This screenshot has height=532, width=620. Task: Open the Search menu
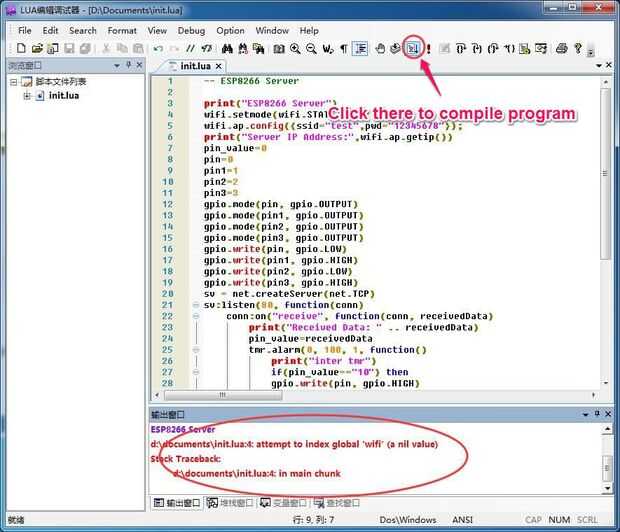tap(83, 30)
